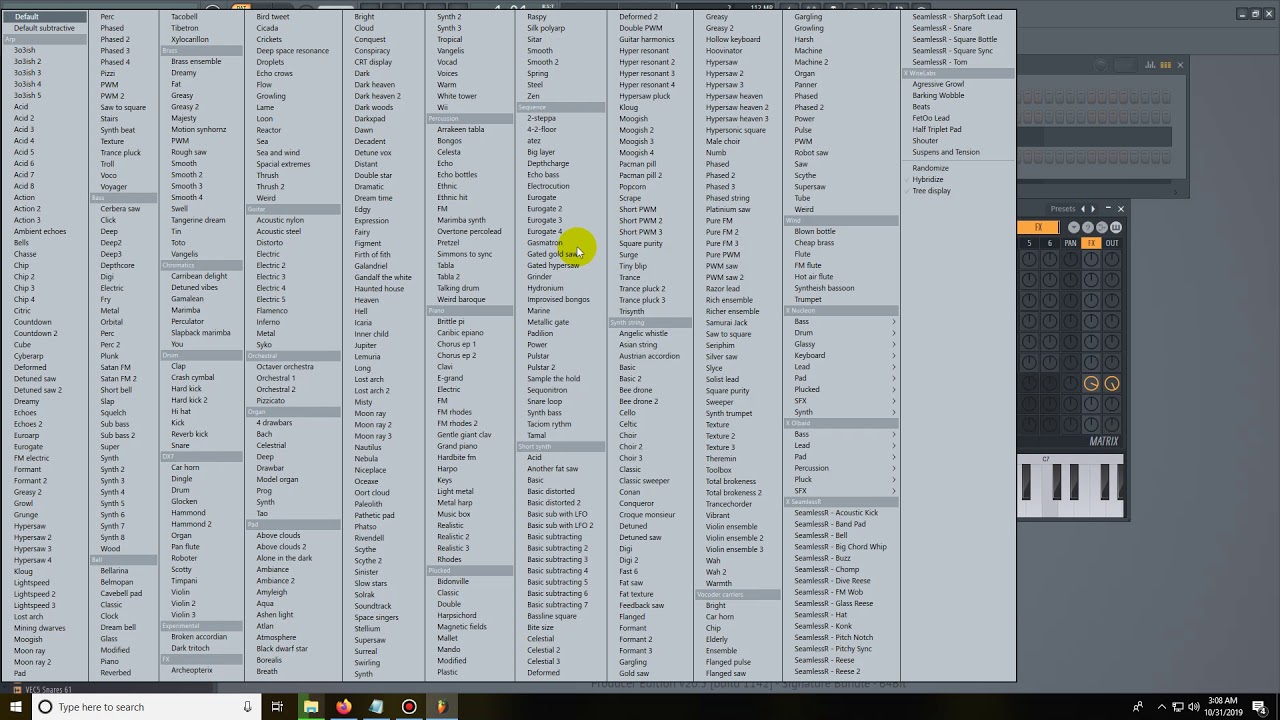Select next preset arrow next to Presets
Viewport: 1280px width, 720px height.
point(1093,209)
